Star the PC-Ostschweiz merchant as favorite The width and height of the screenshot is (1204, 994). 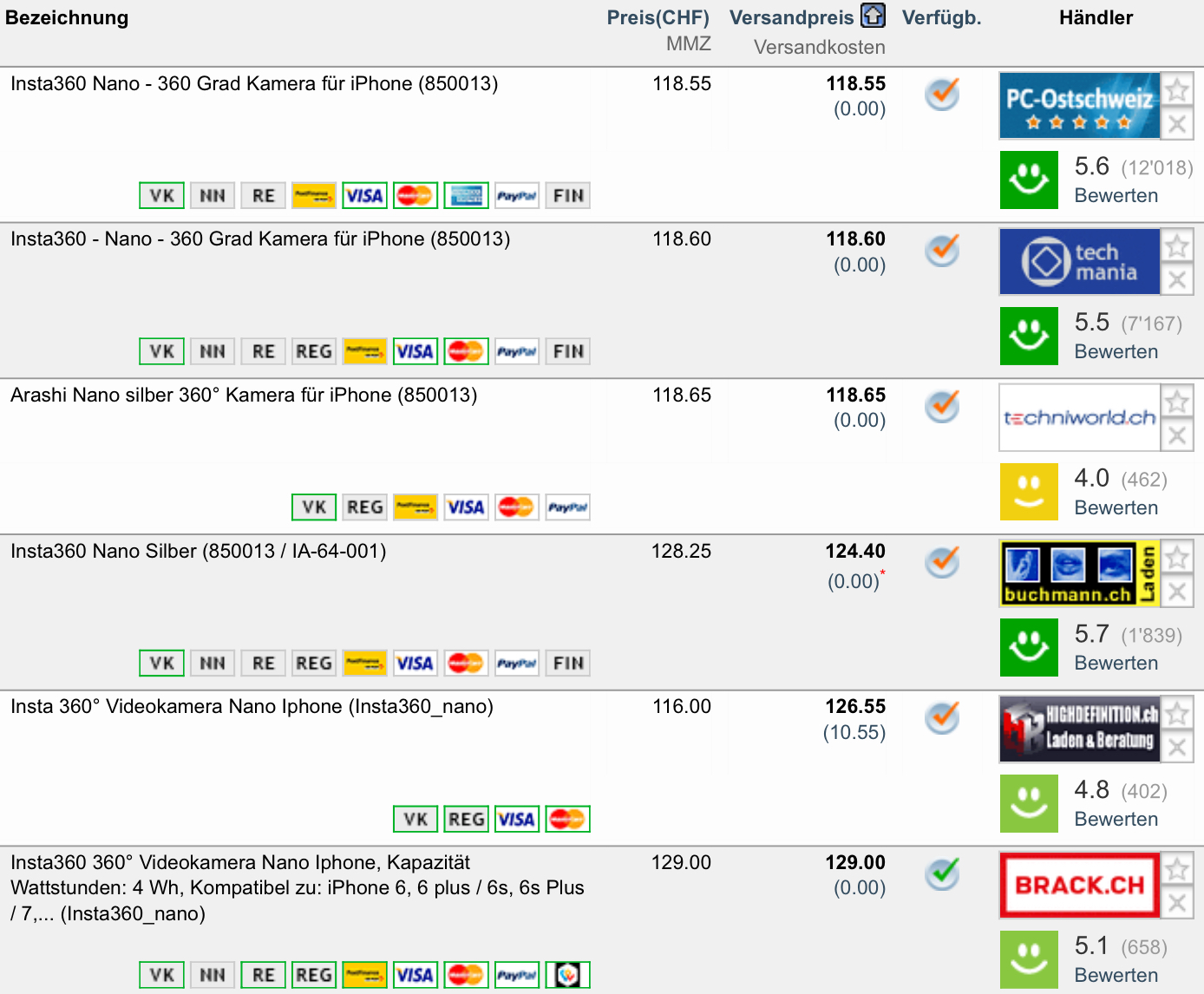1177,89
